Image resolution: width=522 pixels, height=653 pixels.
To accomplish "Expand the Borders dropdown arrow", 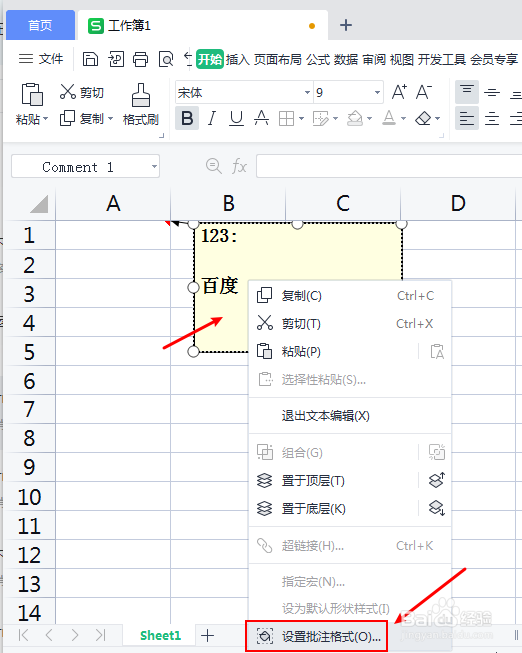I will [x=301, y=119].
